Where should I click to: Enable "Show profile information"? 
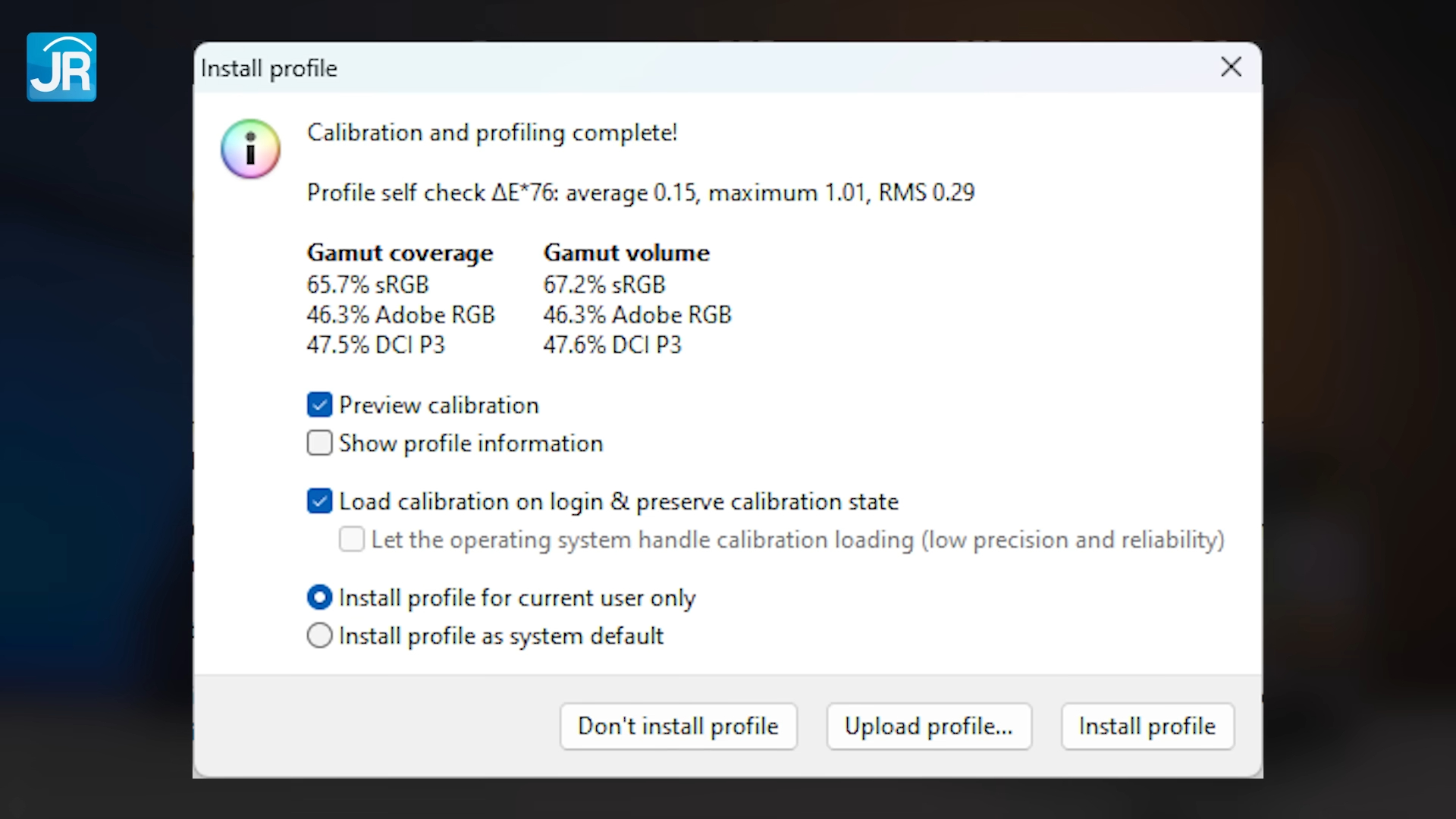pyautogui.click(x=319, y=443)
